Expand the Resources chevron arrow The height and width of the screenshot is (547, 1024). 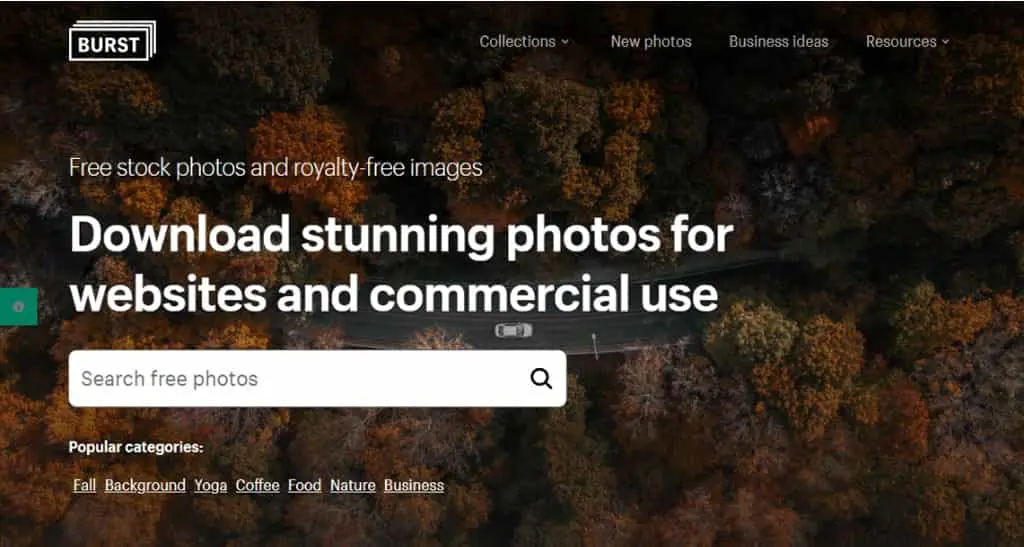945,42
